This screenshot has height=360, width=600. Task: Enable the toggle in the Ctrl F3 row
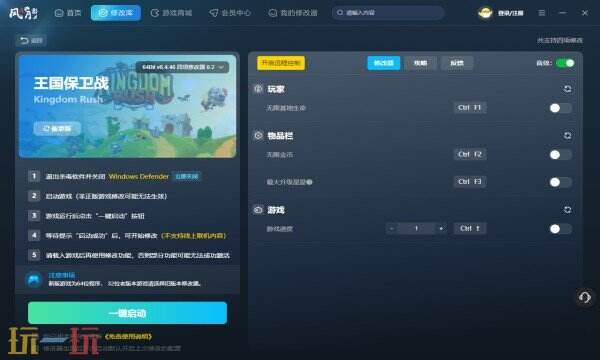[560, 182]
